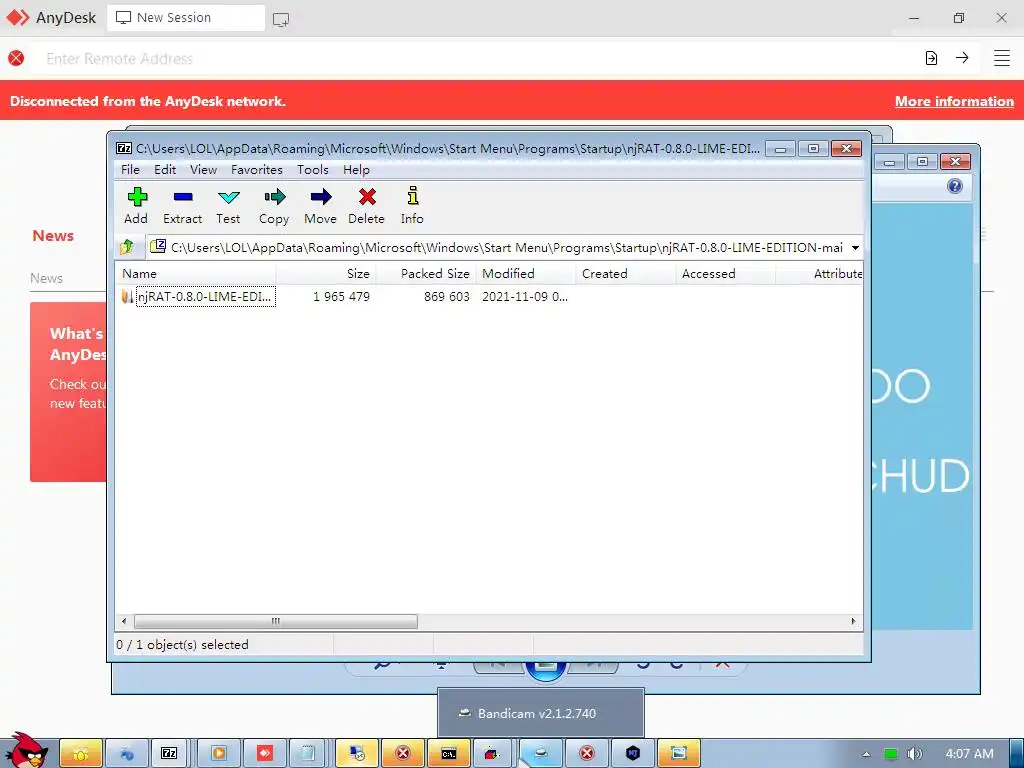Sort by Packed Size column

point(426,274)
